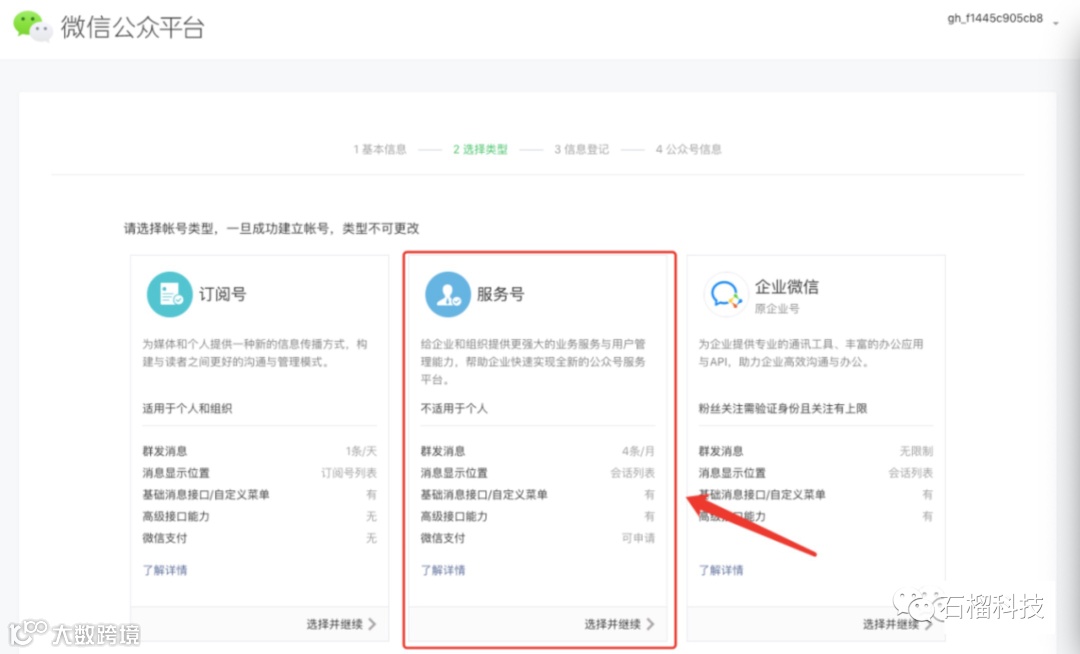Image resolution: width=1080 pixels, height=654 pixels.
Task: Click the chevron arrow on 服务号 选择并继续
Action: pyautogui.click(x=650, y=624)
